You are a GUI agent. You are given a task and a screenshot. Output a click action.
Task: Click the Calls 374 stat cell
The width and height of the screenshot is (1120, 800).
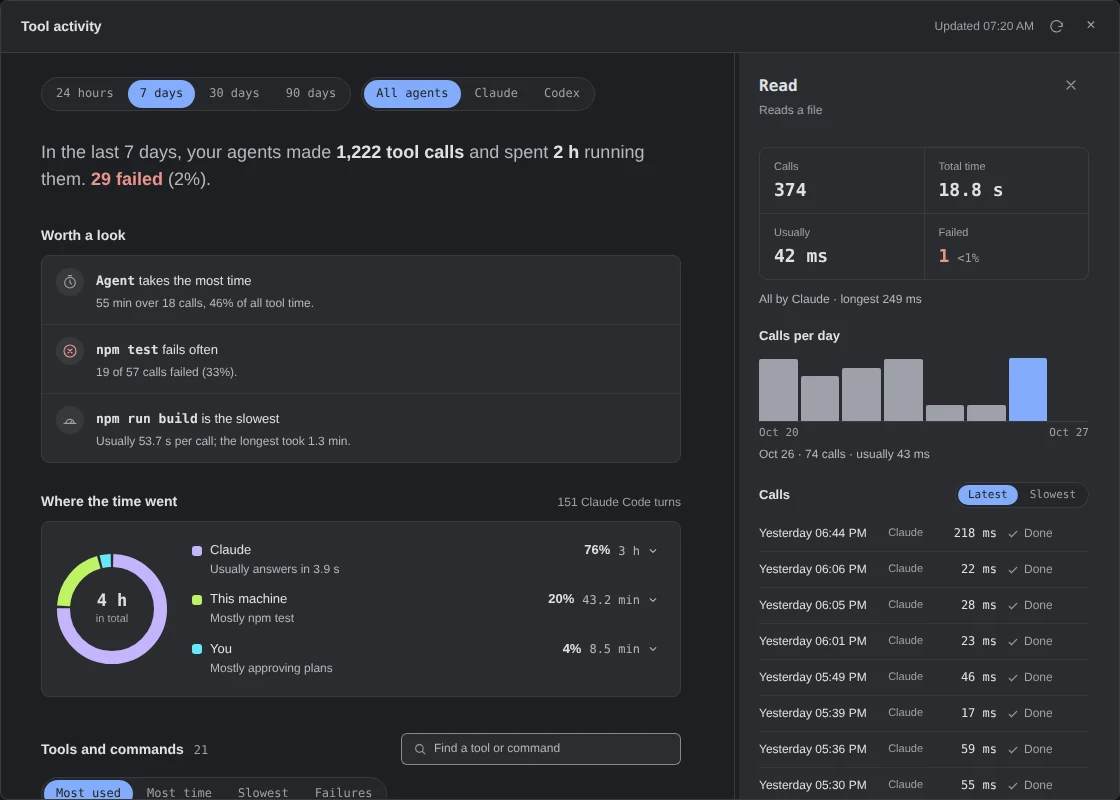tap(841, 181)
